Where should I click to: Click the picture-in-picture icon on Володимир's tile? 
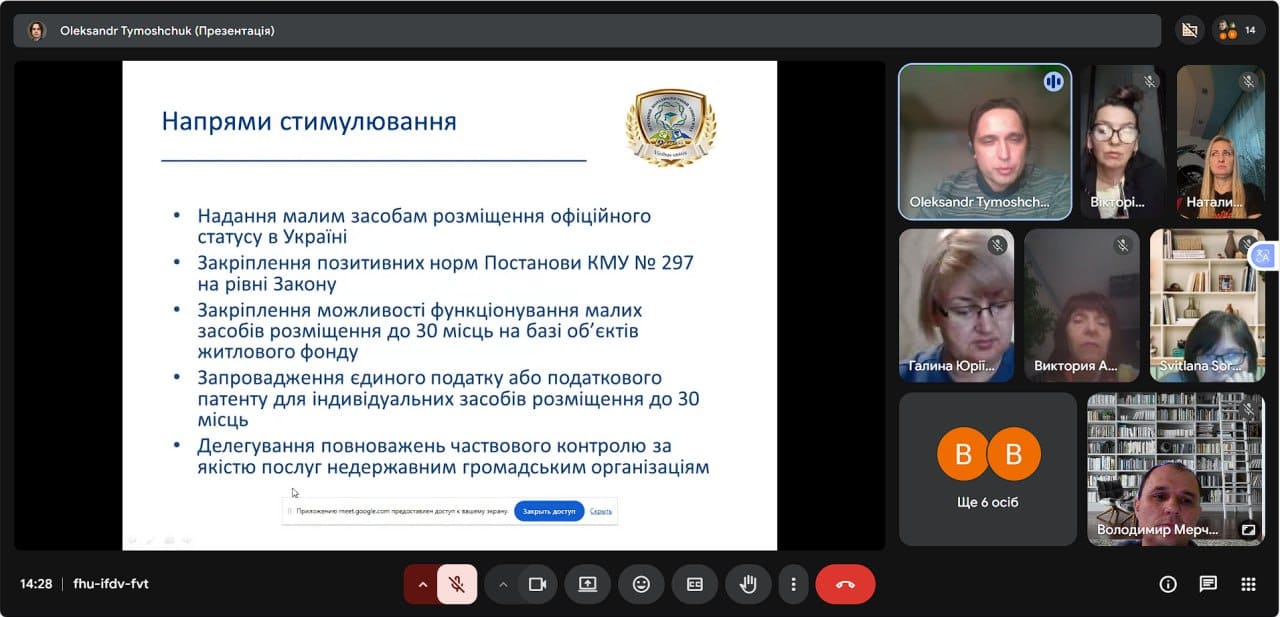point(1248,530)
